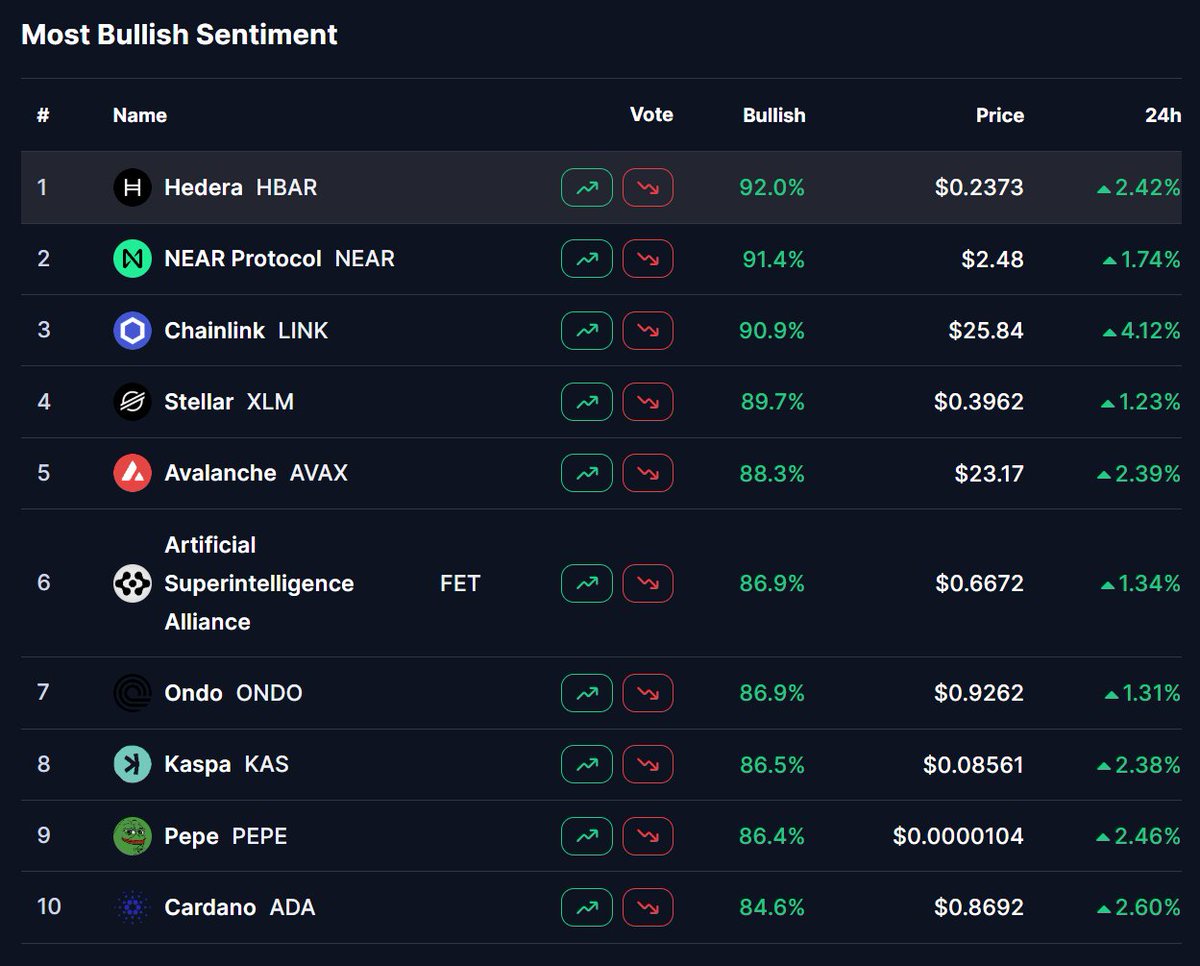Select Pepe's $0.0000104 price
The height and width of the screenshot is (966, 1200).
point(958,836)
